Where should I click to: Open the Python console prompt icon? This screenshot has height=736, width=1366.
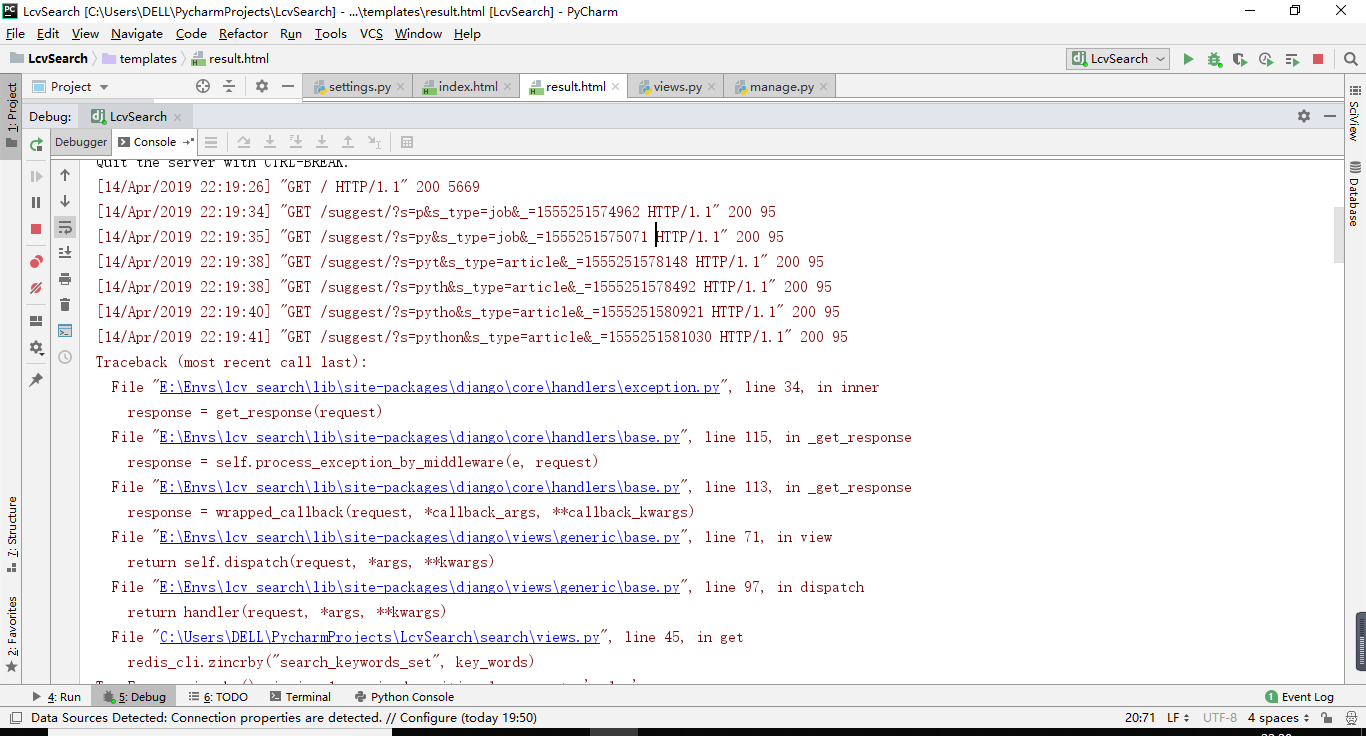coord(65,331)
